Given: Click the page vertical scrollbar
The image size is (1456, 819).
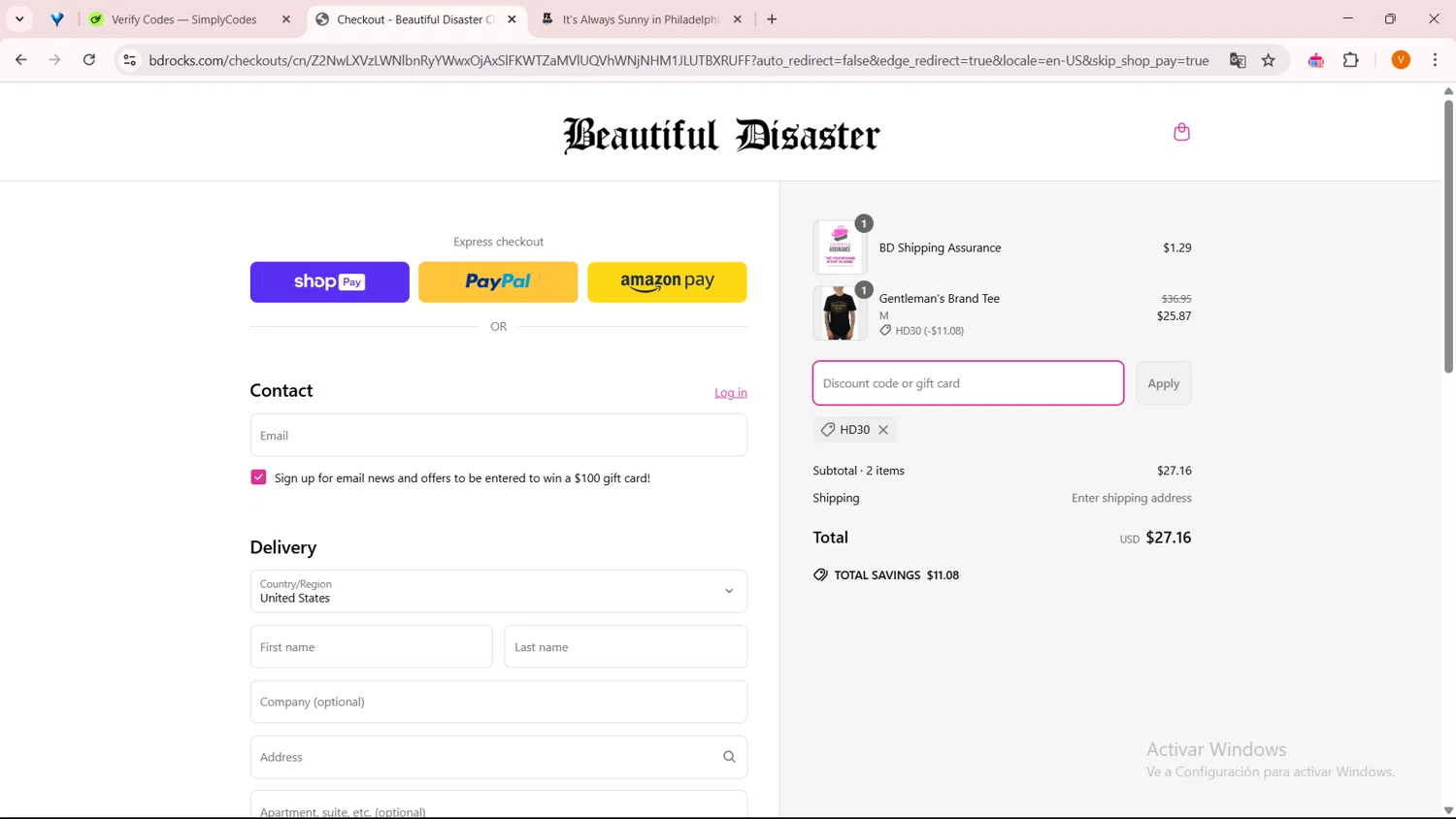Looking at the screenshot, I should pos(1448,235).
